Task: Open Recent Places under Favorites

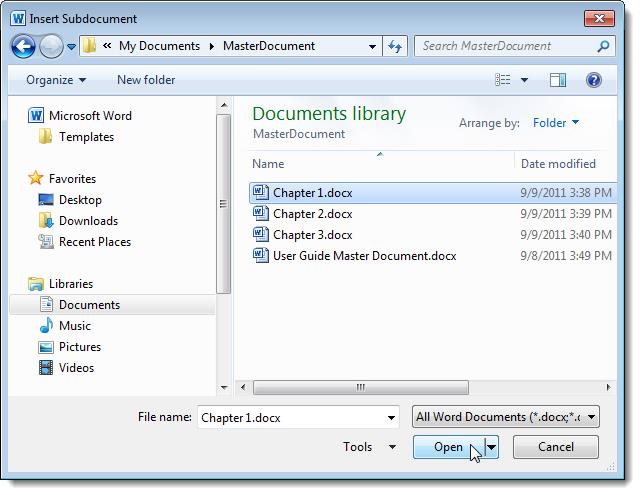Action: click(x=84, y=242)
